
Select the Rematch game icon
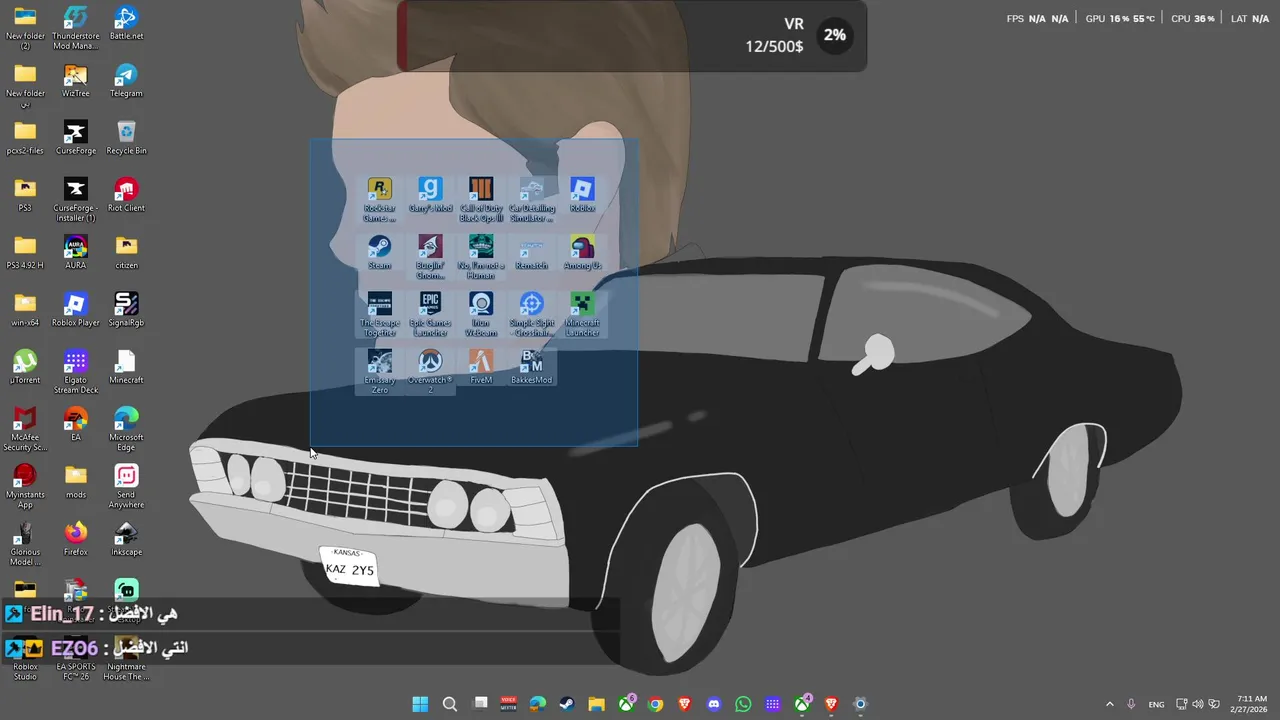click(x=532, y=252)
